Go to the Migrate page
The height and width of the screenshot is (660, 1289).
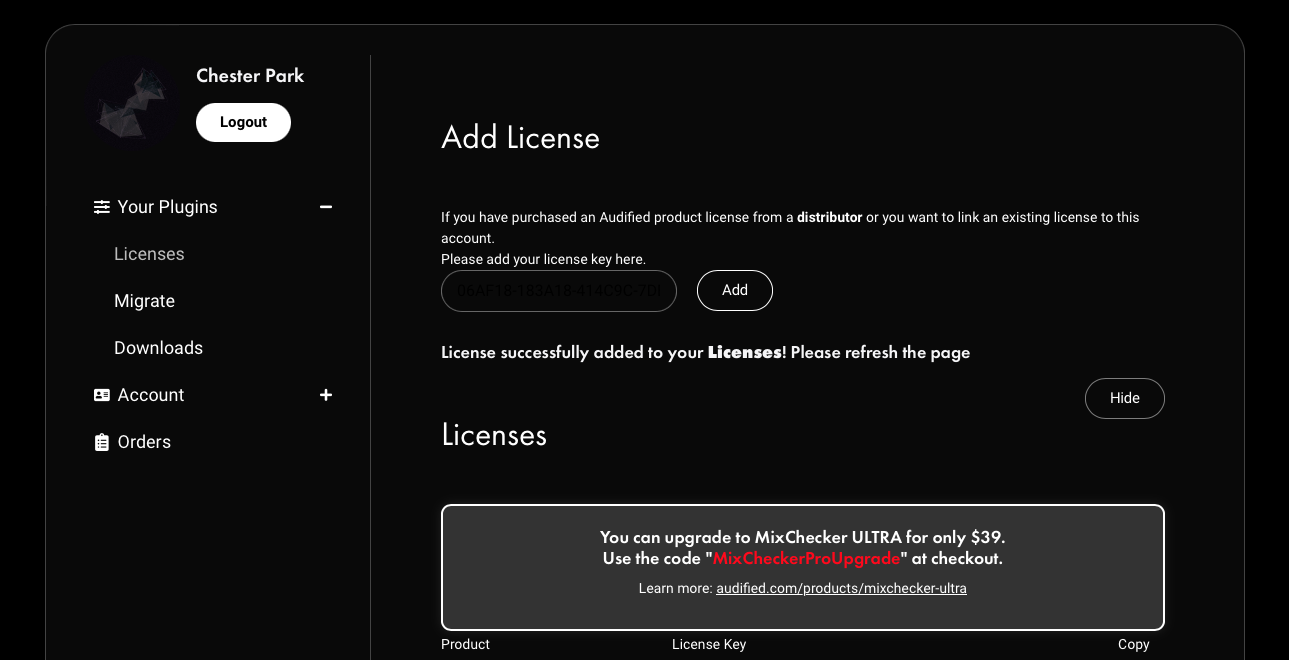coord(145,301)
